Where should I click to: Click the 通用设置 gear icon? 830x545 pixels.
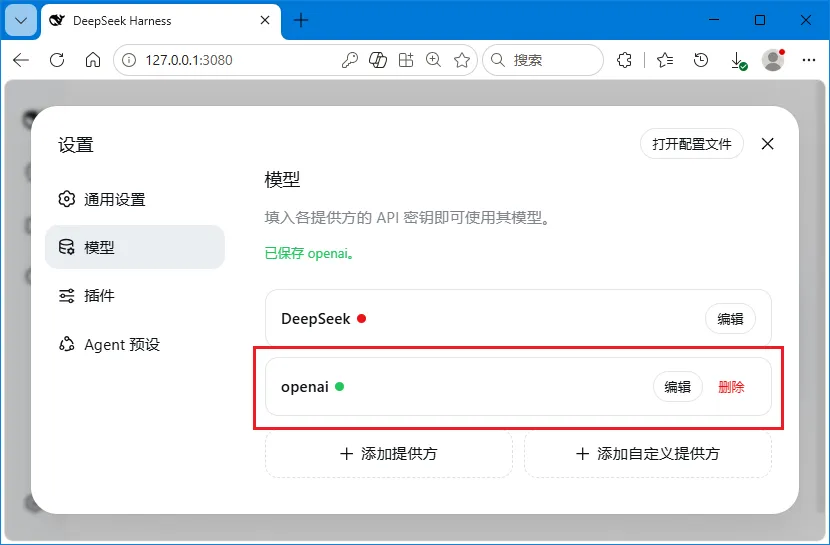[67, 199]
